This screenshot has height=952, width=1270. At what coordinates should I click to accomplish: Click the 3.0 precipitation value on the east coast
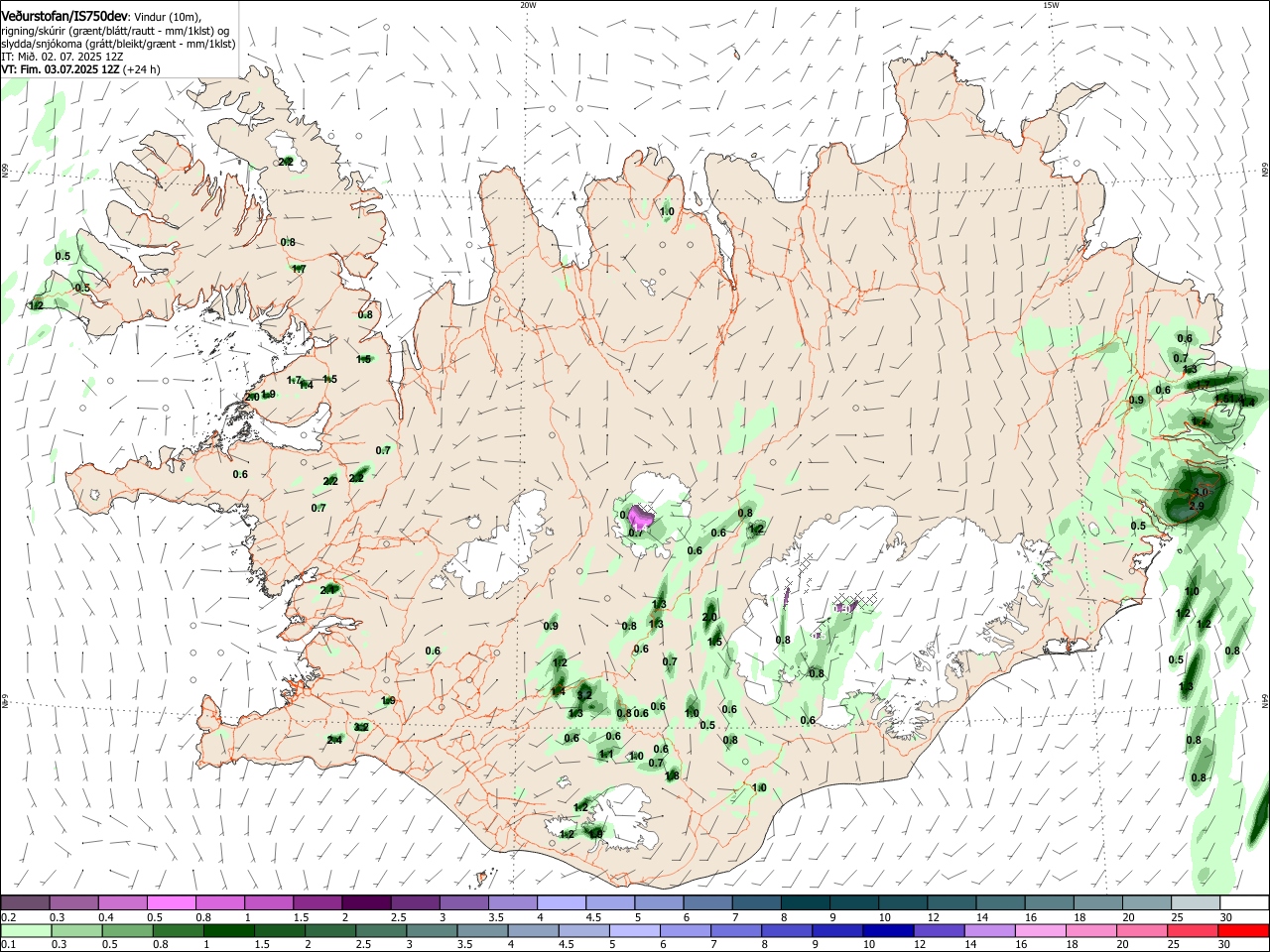click(1203, 492)
